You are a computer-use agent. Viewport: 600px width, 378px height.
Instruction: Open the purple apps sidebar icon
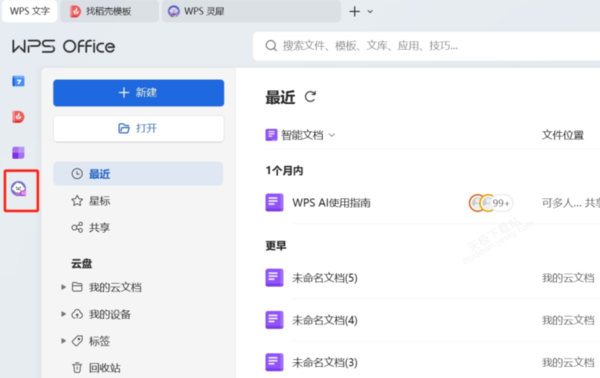(18, 153)
